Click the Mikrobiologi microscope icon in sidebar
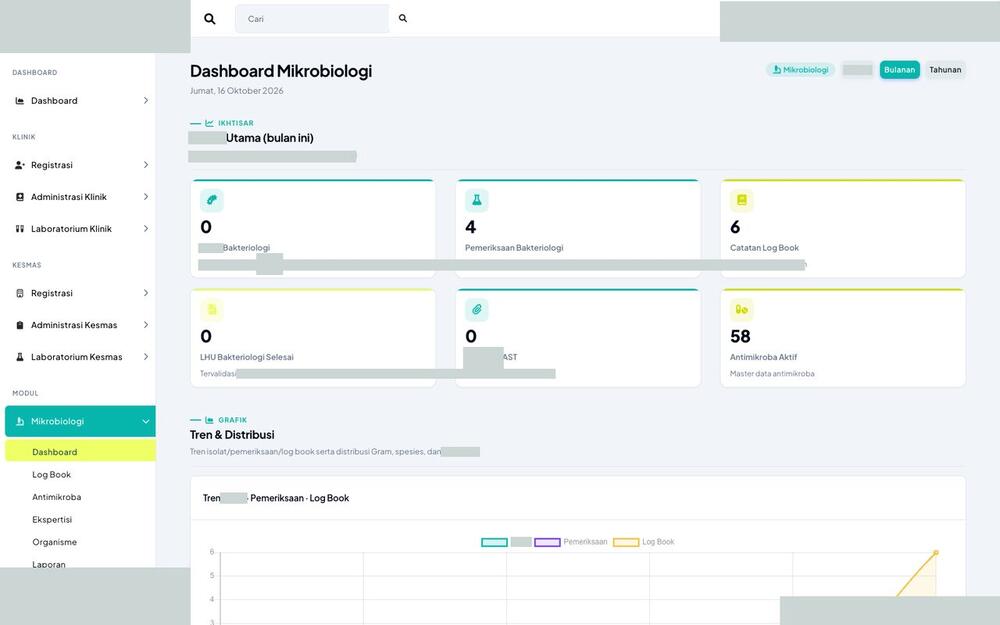This screenshot has height=625, width=1000. tap(20, 422)
